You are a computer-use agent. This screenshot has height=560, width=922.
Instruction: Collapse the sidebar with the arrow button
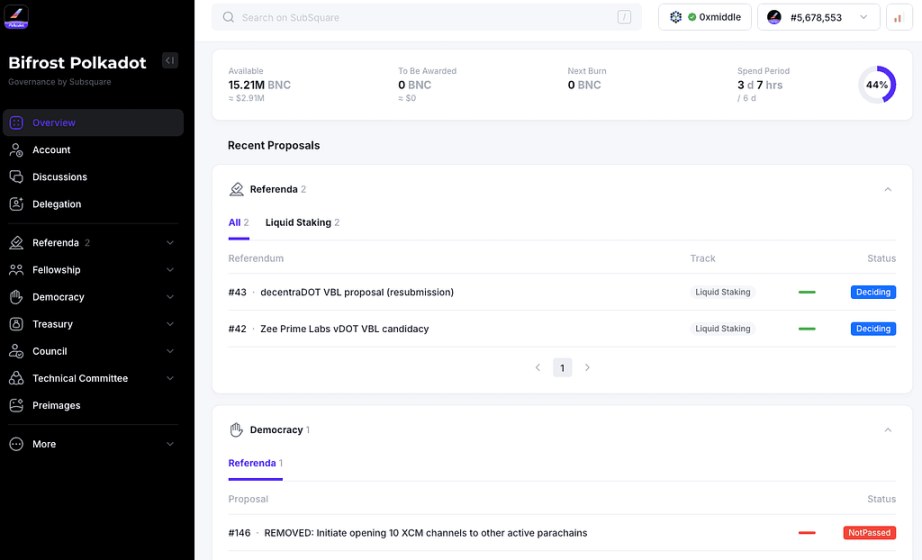coord(170,61)
